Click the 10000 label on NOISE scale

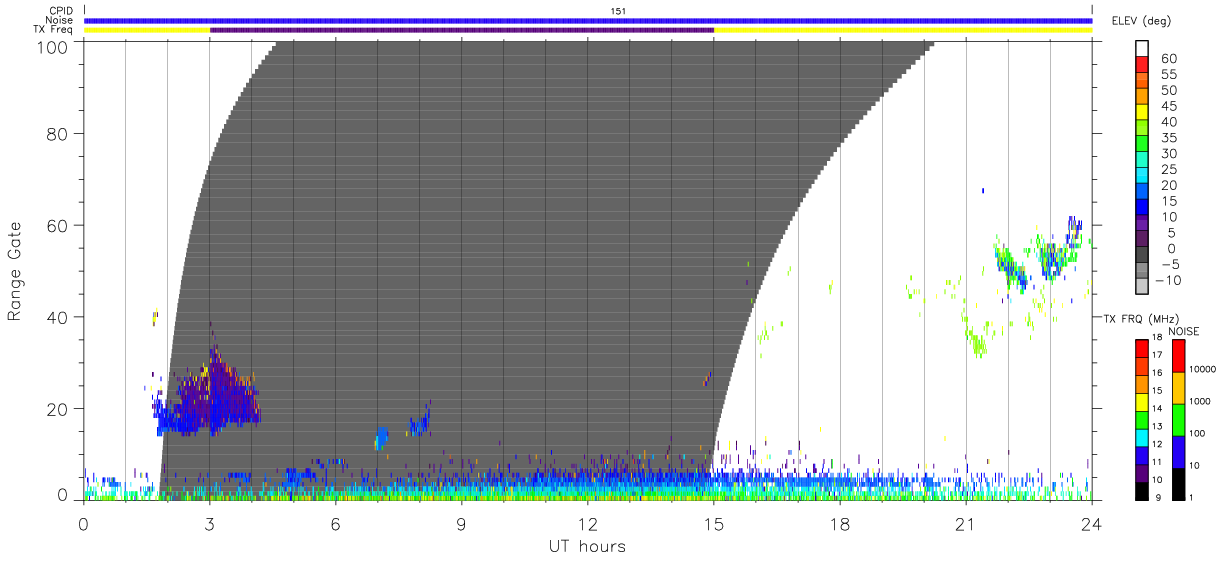pyautogui.click(x=1203, y=369)
